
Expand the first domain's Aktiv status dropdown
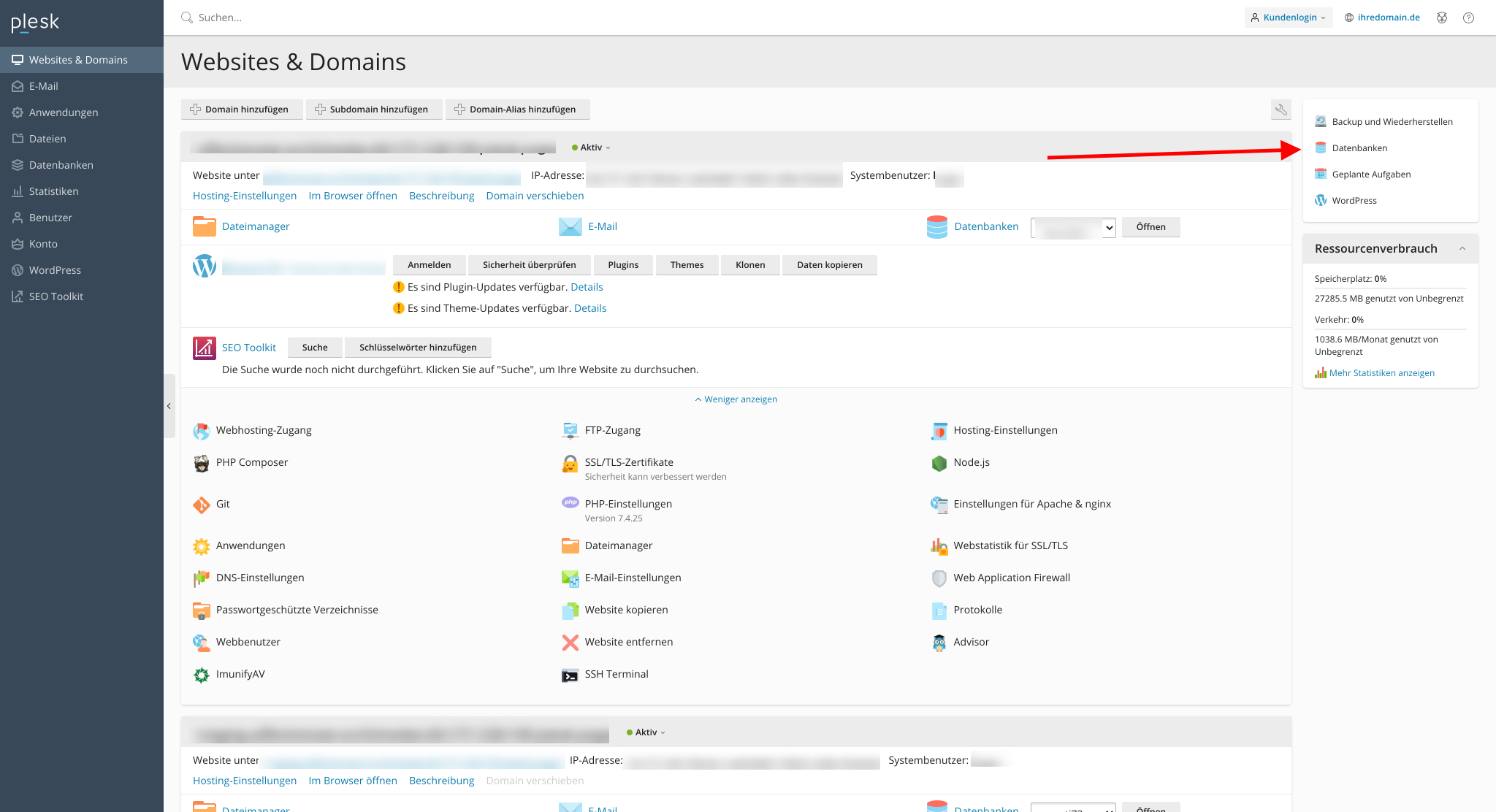(592, 148)
